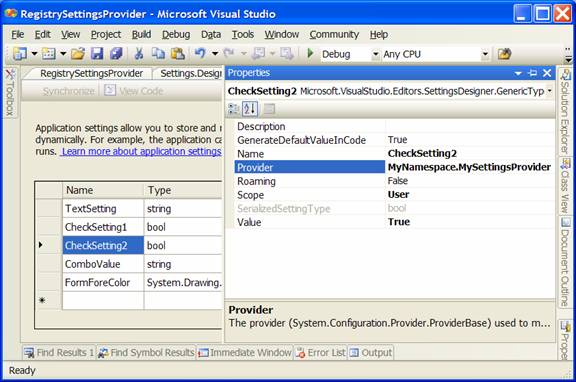The image size is (576, 382).
Task: Click the Open File folder icon
Action: (x=78, y=54)
